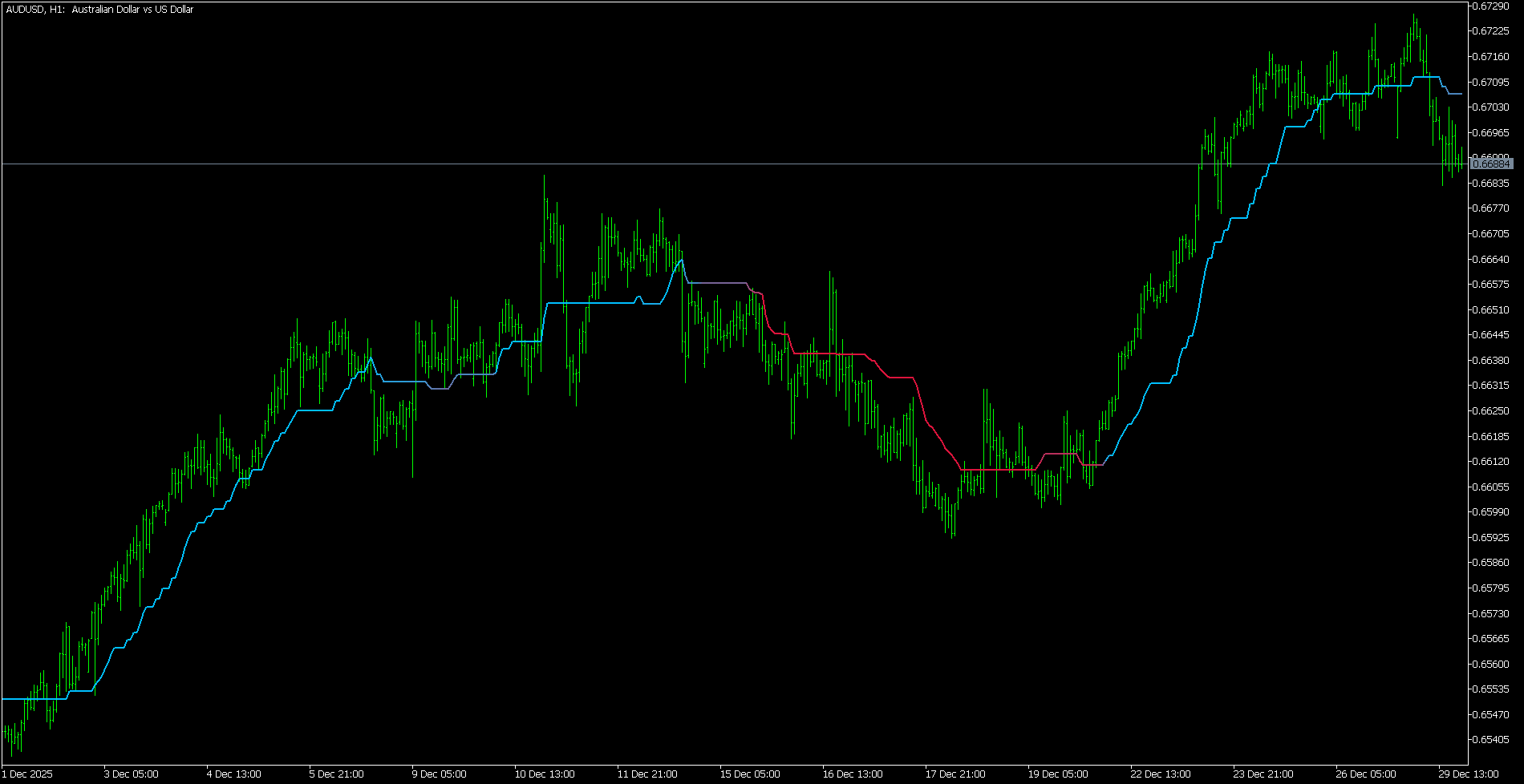Click the 0.66120 price axis label
Image resolution: width=1524 pixels, height=784 pixels.
(1492, 462)
